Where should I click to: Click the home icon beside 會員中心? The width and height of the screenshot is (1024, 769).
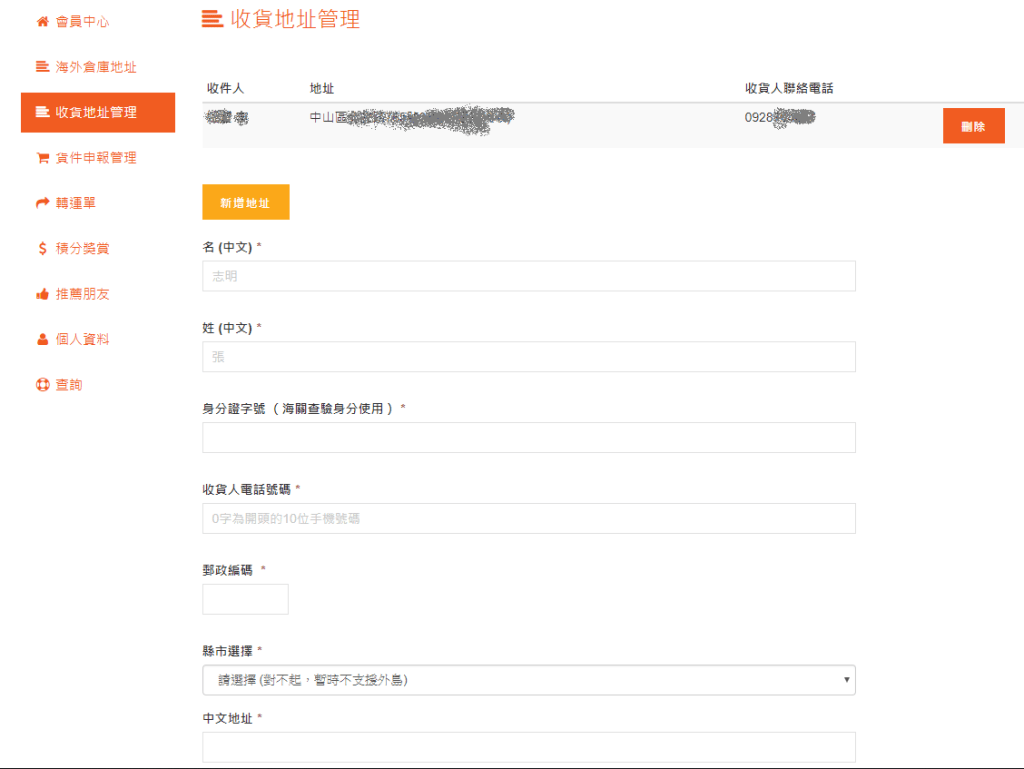[x=42, y=21]
